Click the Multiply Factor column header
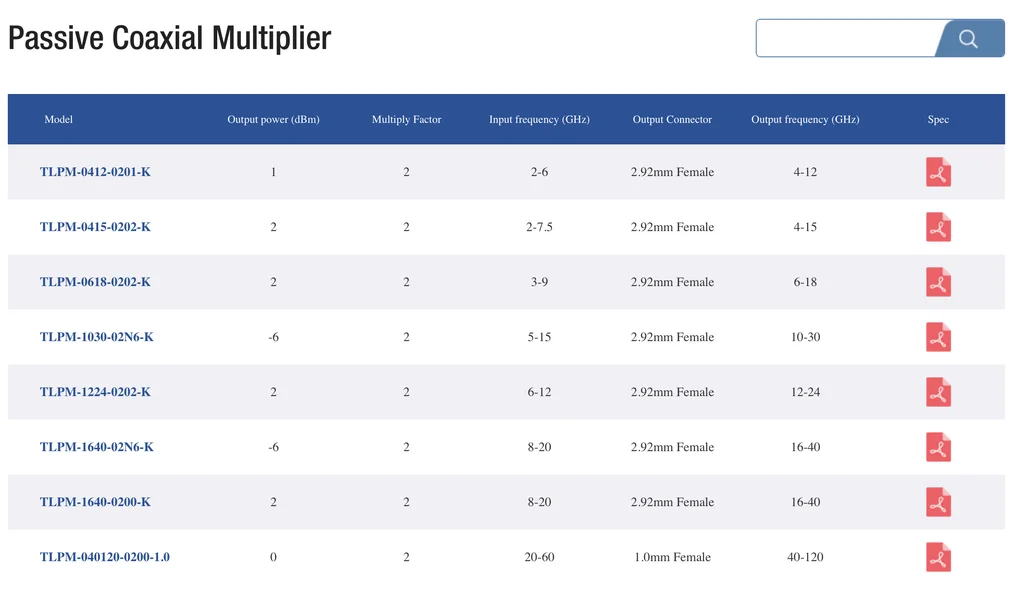 pyautogui.click(x=406, y=120)
